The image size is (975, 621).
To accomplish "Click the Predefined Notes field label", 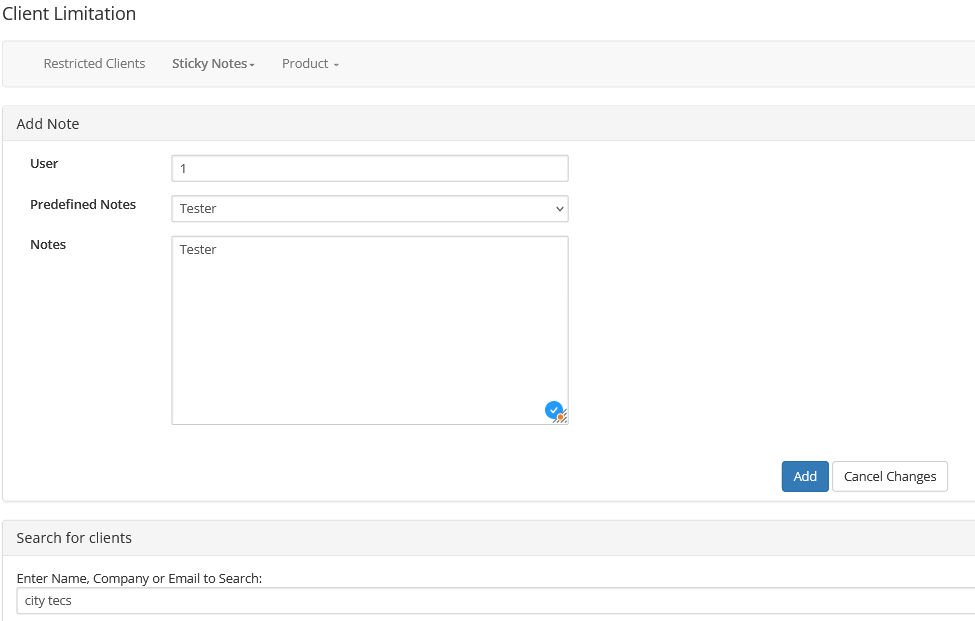I will tap(83, 205).
